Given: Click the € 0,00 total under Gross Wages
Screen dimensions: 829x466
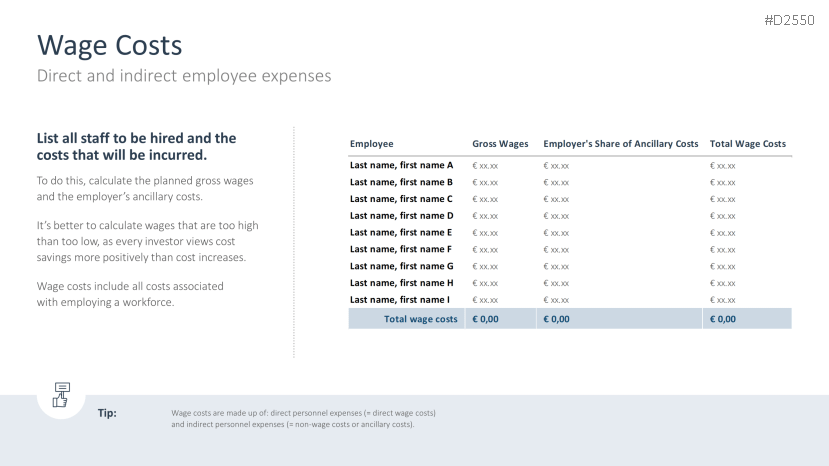Looking at the screenshot, I should [486, 319].
